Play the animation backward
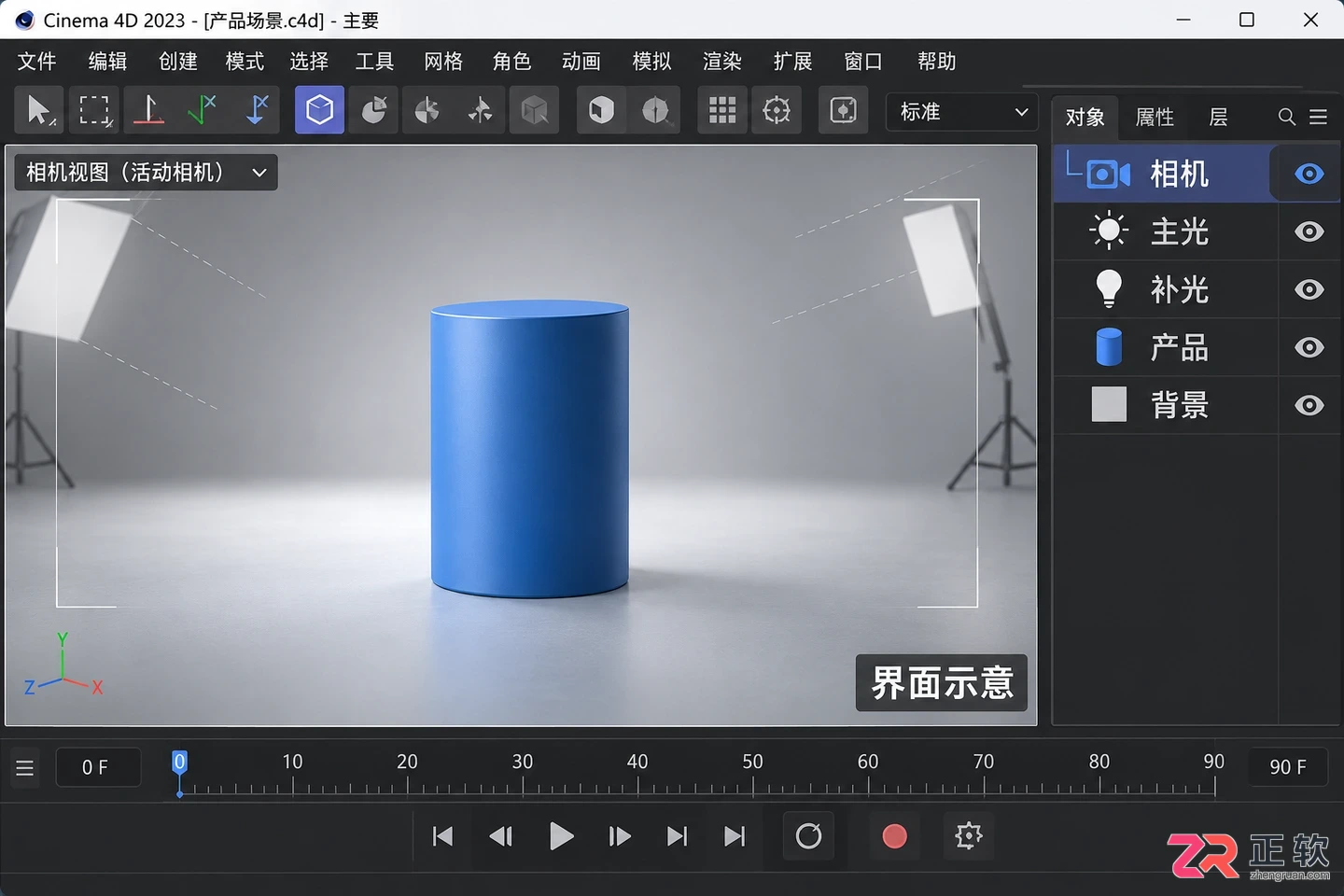The width and height of the screenshot is (1344, 896). [x=501, y=836]
